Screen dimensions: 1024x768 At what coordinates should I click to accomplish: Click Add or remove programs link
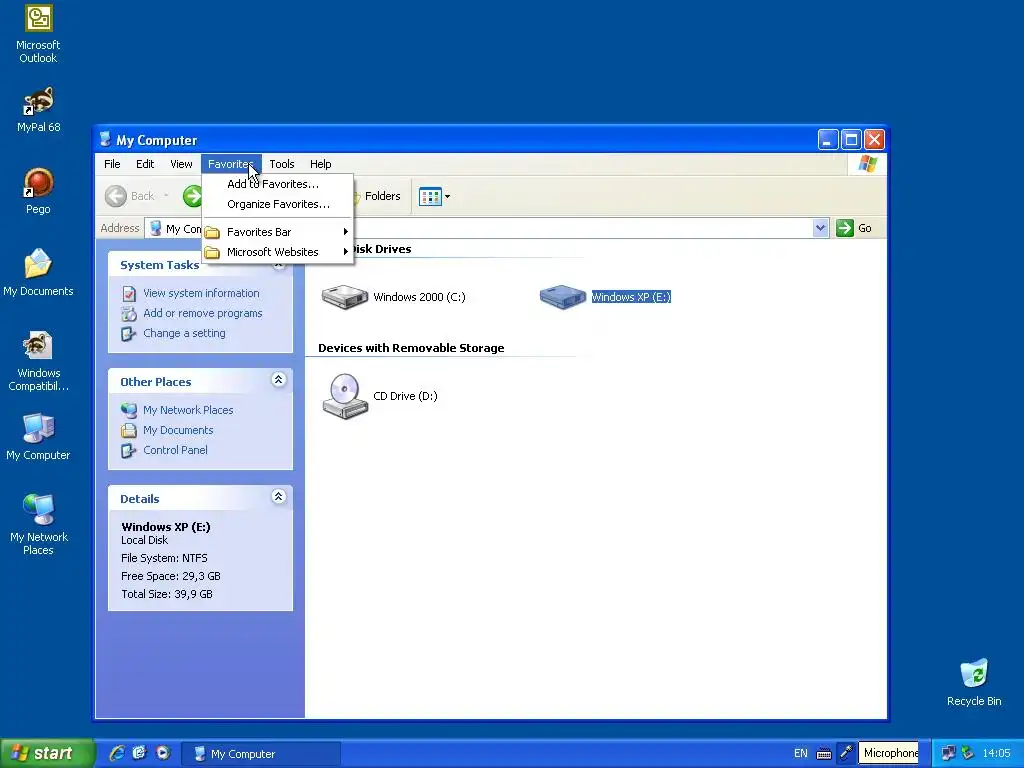coord(202,313)
